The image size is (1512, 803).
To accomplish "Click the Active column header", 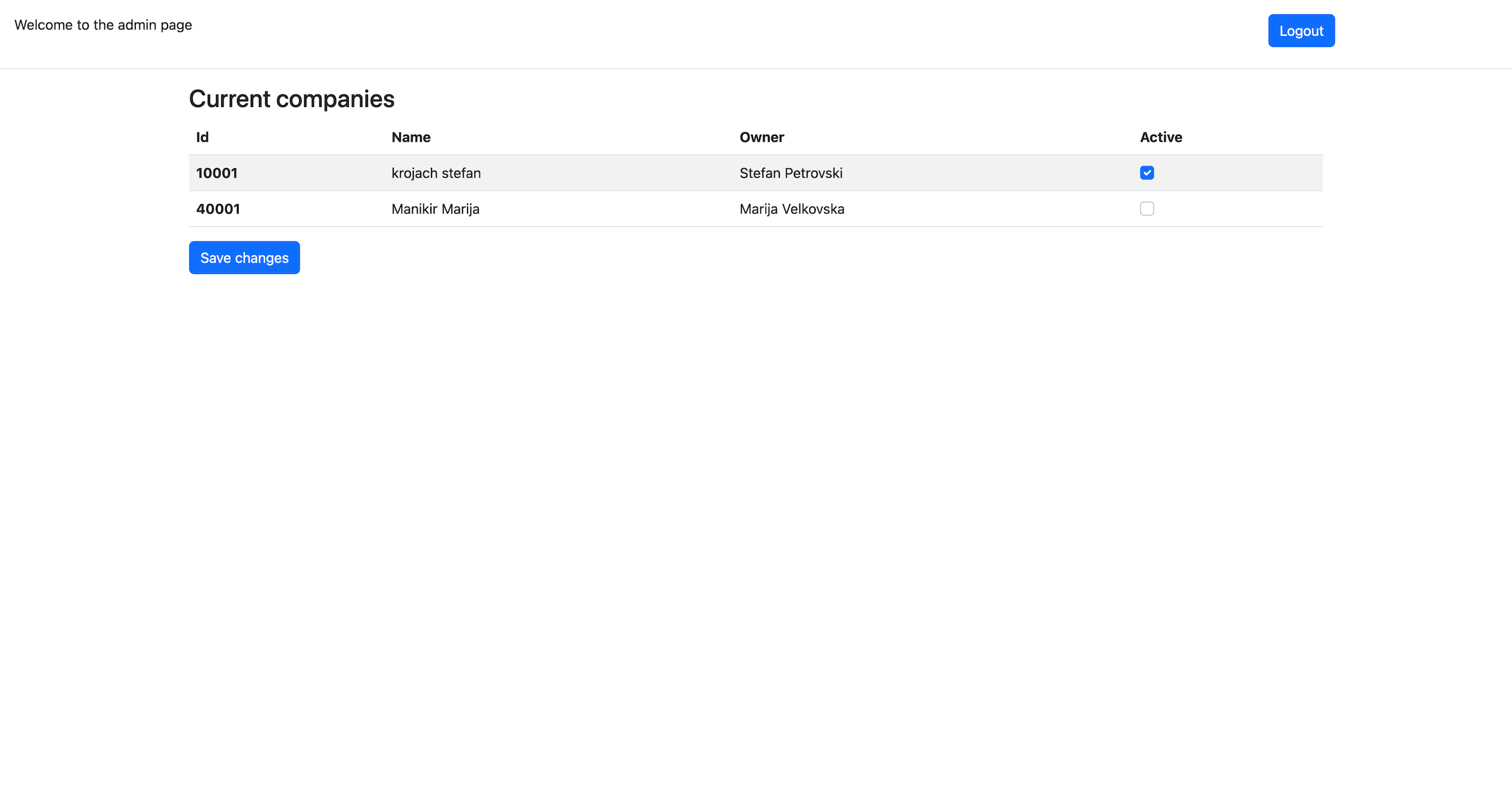I will pyautogui.click(x=1160, y=137).
